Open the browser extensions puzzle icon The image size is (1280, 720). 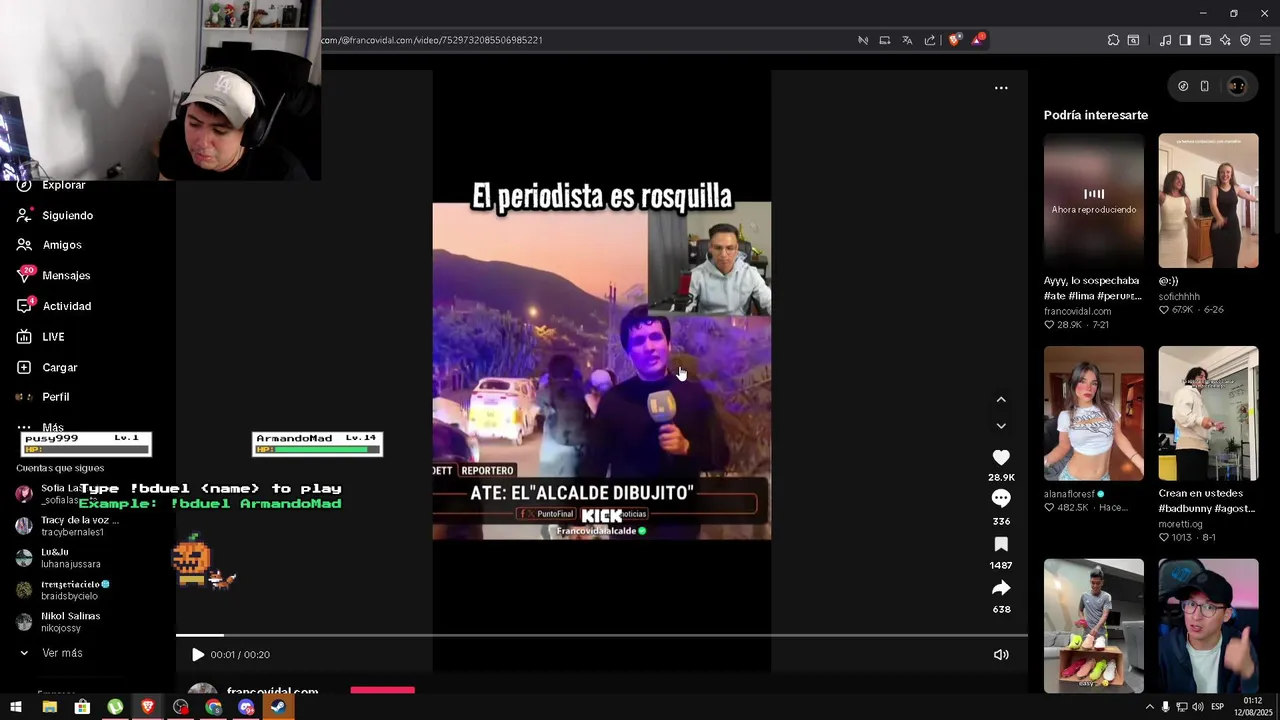[1113, 40]
